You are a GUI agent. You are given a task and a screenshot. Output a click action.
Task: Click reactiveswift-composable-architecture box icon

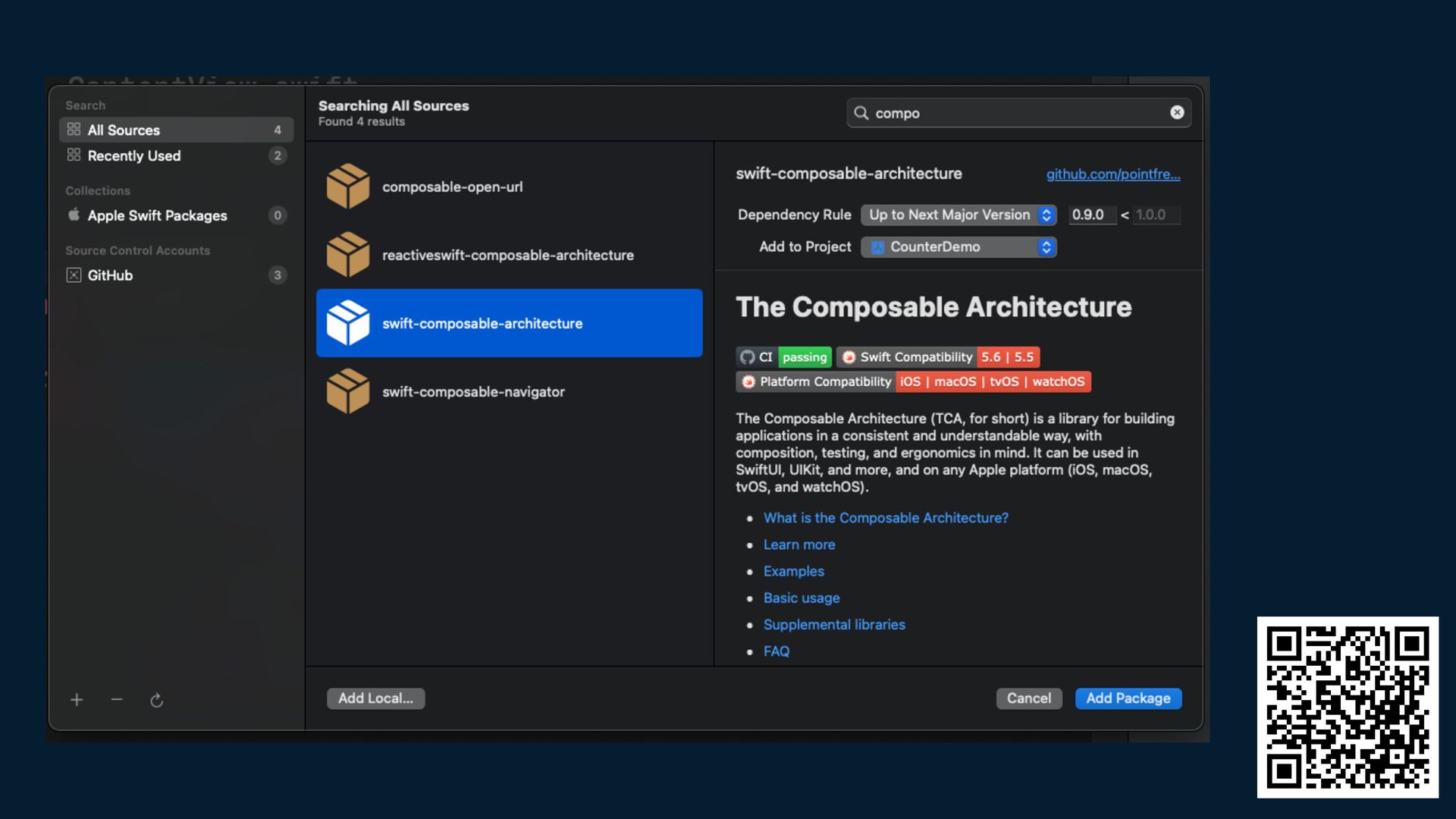(348, 255)
